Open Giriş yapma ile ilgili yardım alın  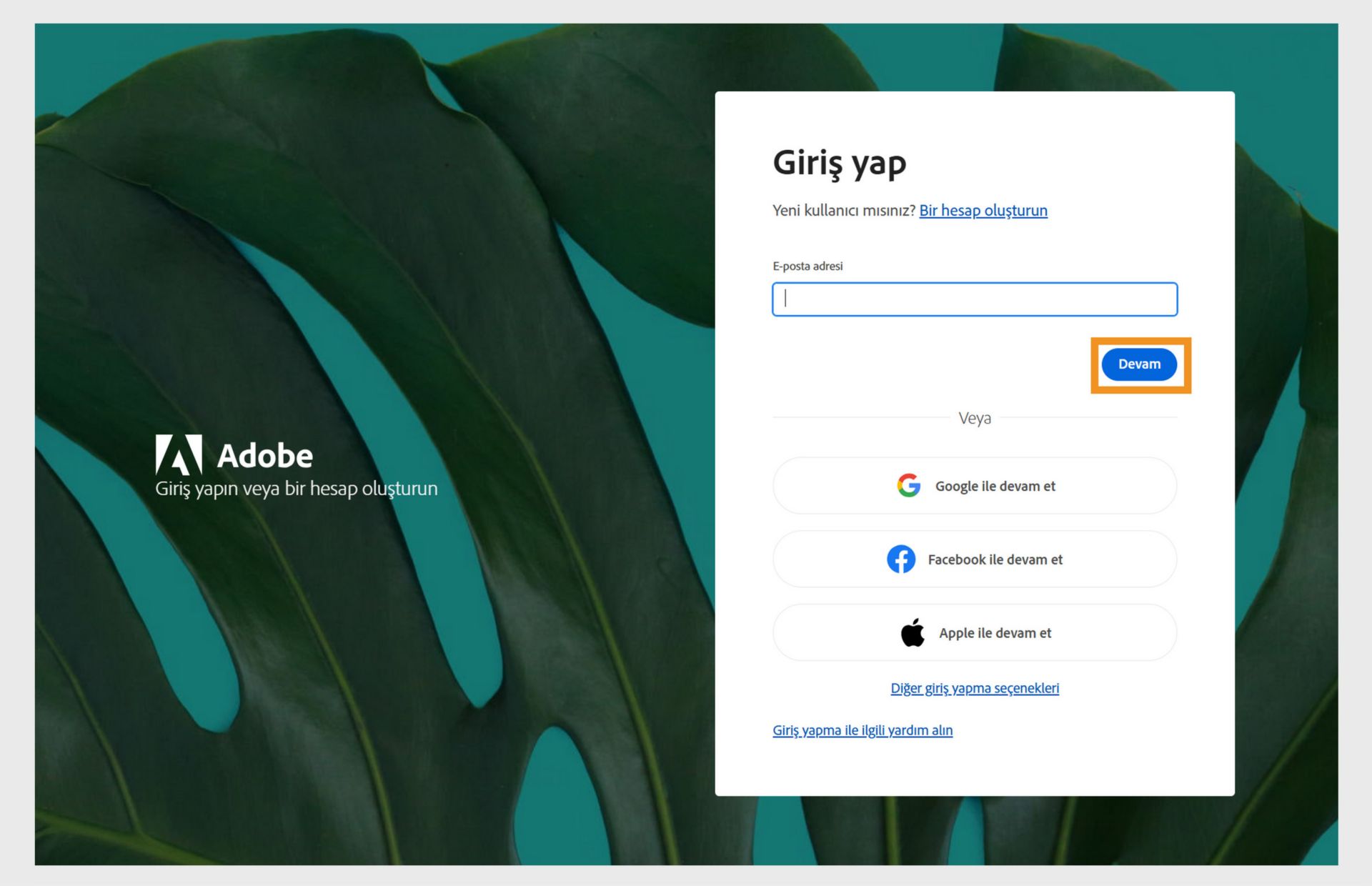tap(862, 730)
